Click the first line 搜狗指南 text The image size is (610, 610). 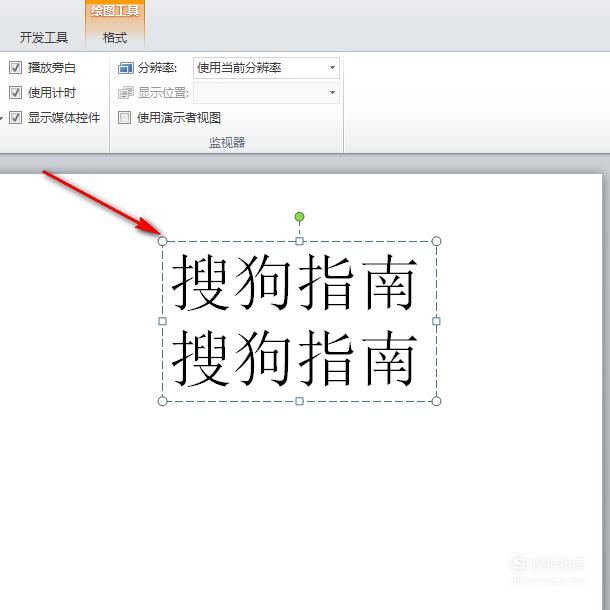[294, 282]
